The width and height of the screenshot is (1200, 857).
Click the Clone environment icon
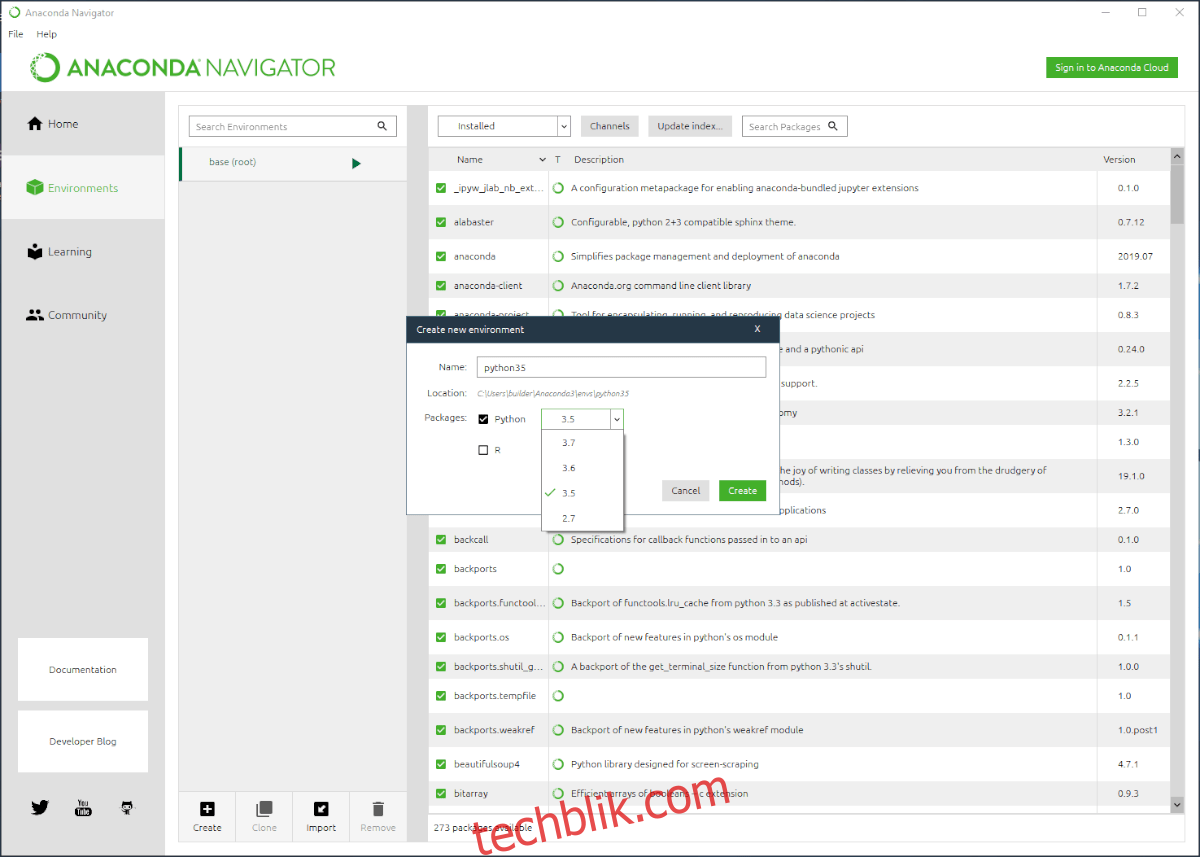click(x=264, y=809)
